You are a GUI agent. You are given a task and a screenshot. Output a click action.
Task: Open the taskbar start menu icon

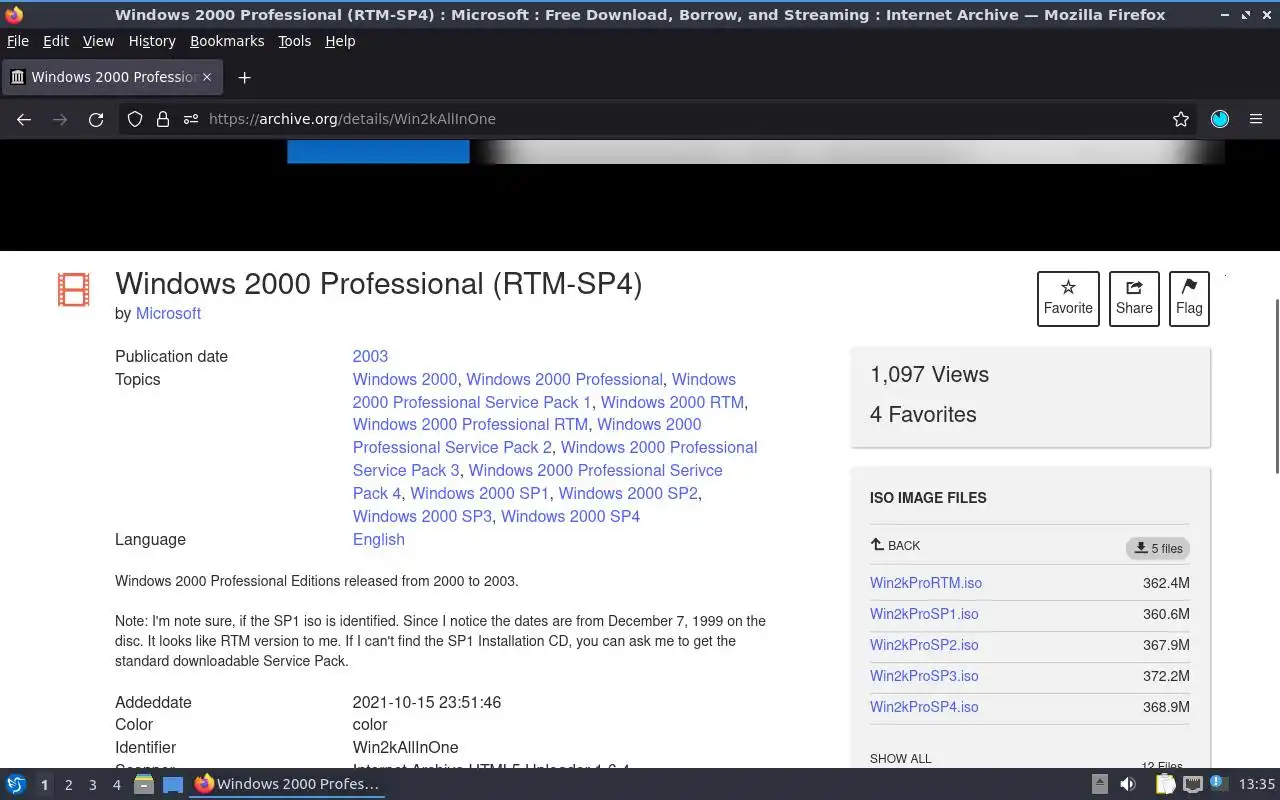[15, 784]
